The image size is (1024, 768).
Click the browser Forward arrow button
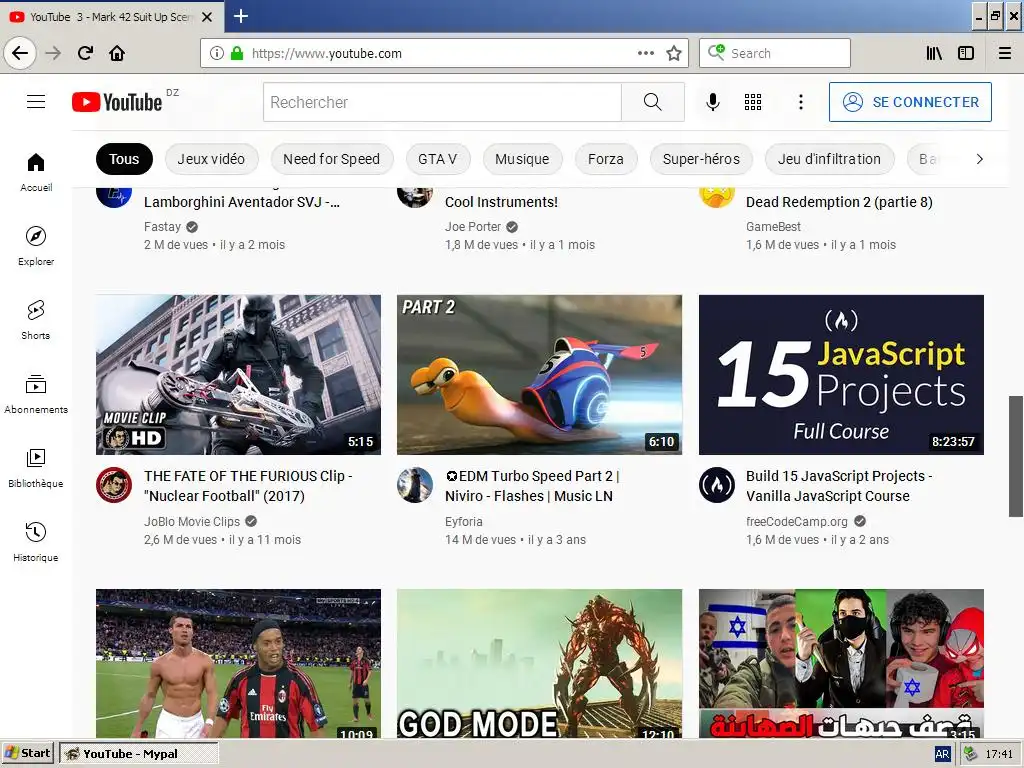coord(53,53)
